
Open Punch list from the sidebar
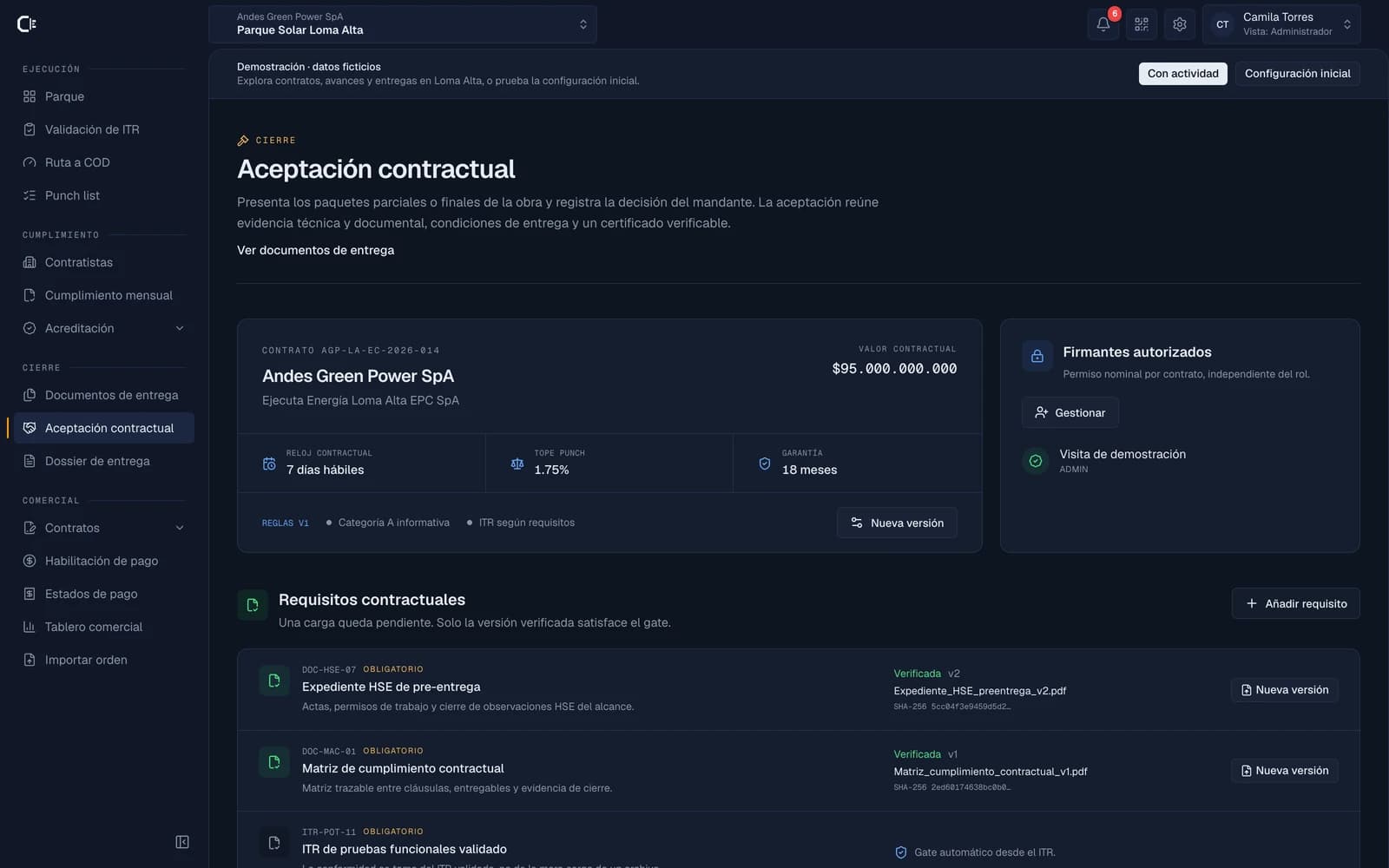[x=104, y=195]
